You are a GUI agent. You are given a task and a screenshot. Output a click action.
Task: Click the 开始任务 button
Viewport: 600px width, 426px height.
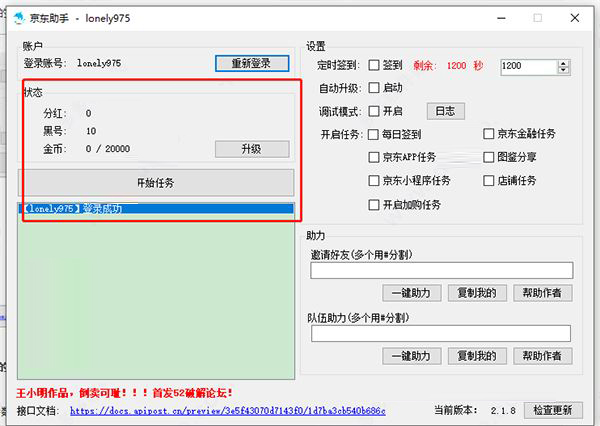[156, 183]
